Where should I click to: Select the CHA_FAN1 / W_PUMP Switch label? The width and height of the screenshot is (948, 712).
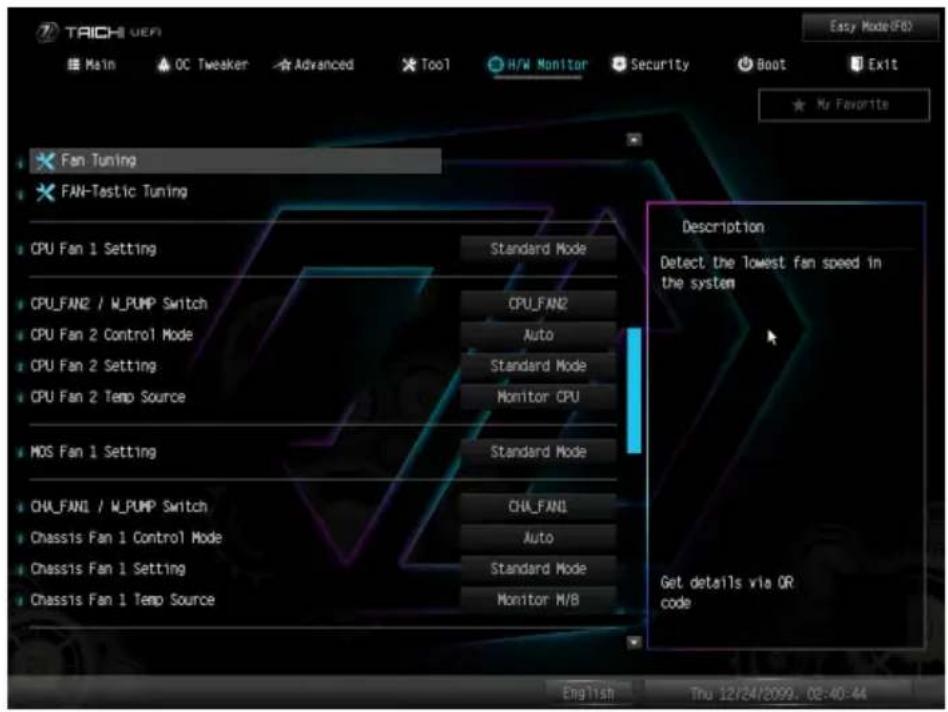coord(119,507)
